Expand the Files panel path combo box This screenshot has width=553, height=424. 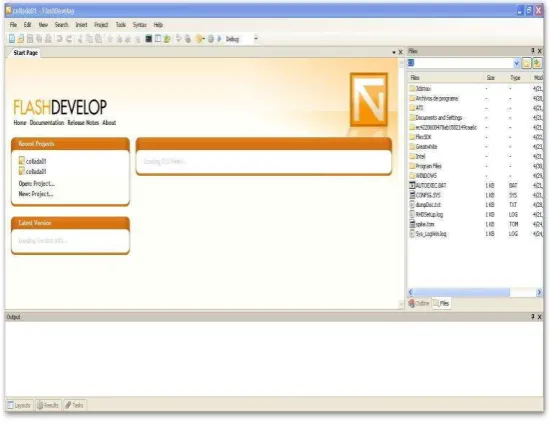517,63
